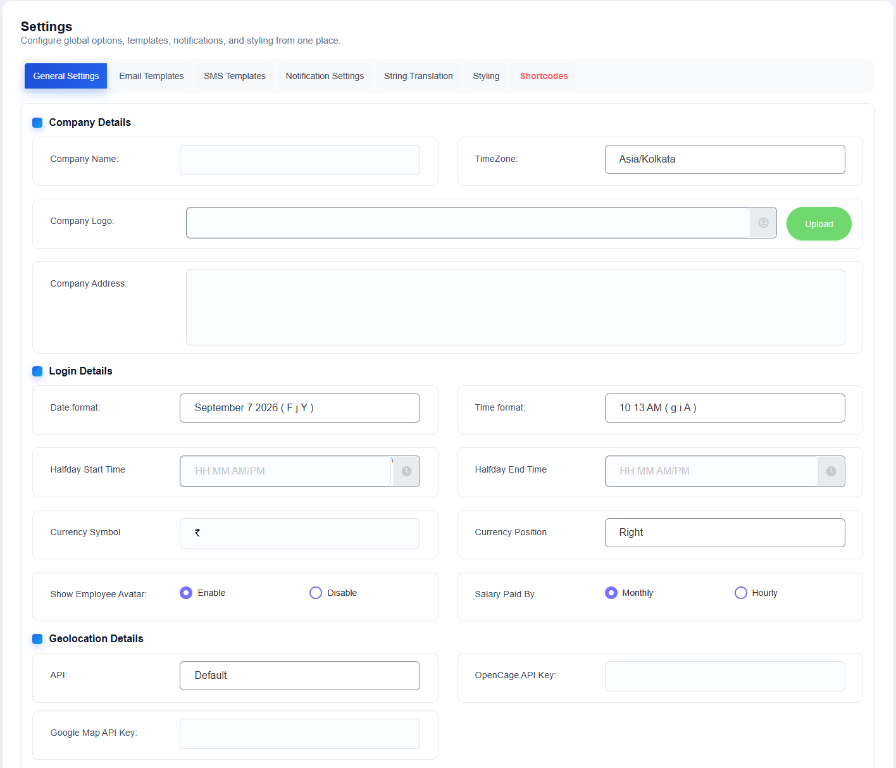This screenshot has height=768, width=896.
Task: Select Enable for Show Employee Avatar
Action: pyautogui.click(x=186, y=593)
